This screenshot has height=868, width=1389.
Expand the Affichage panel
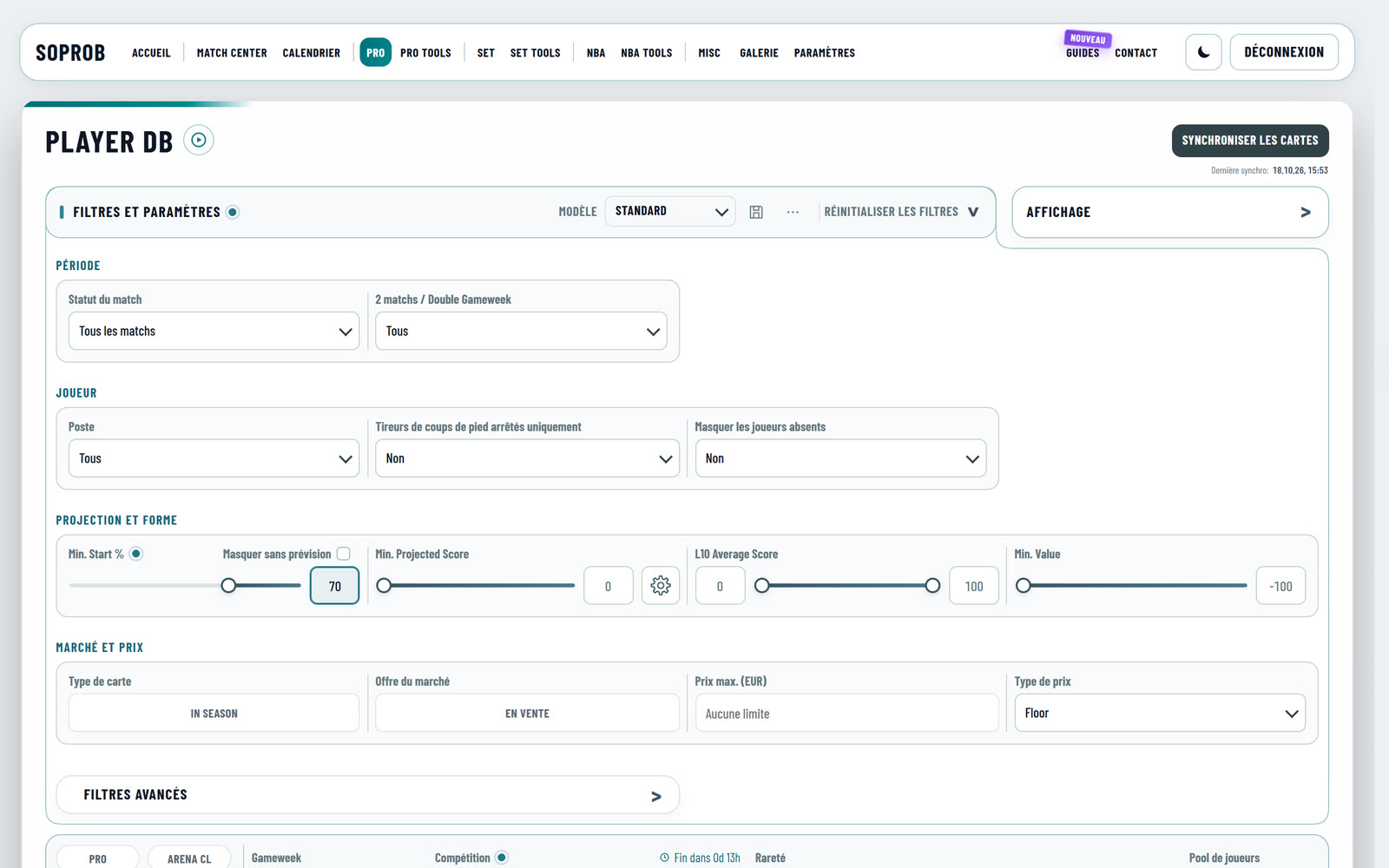coord(1169,212)
